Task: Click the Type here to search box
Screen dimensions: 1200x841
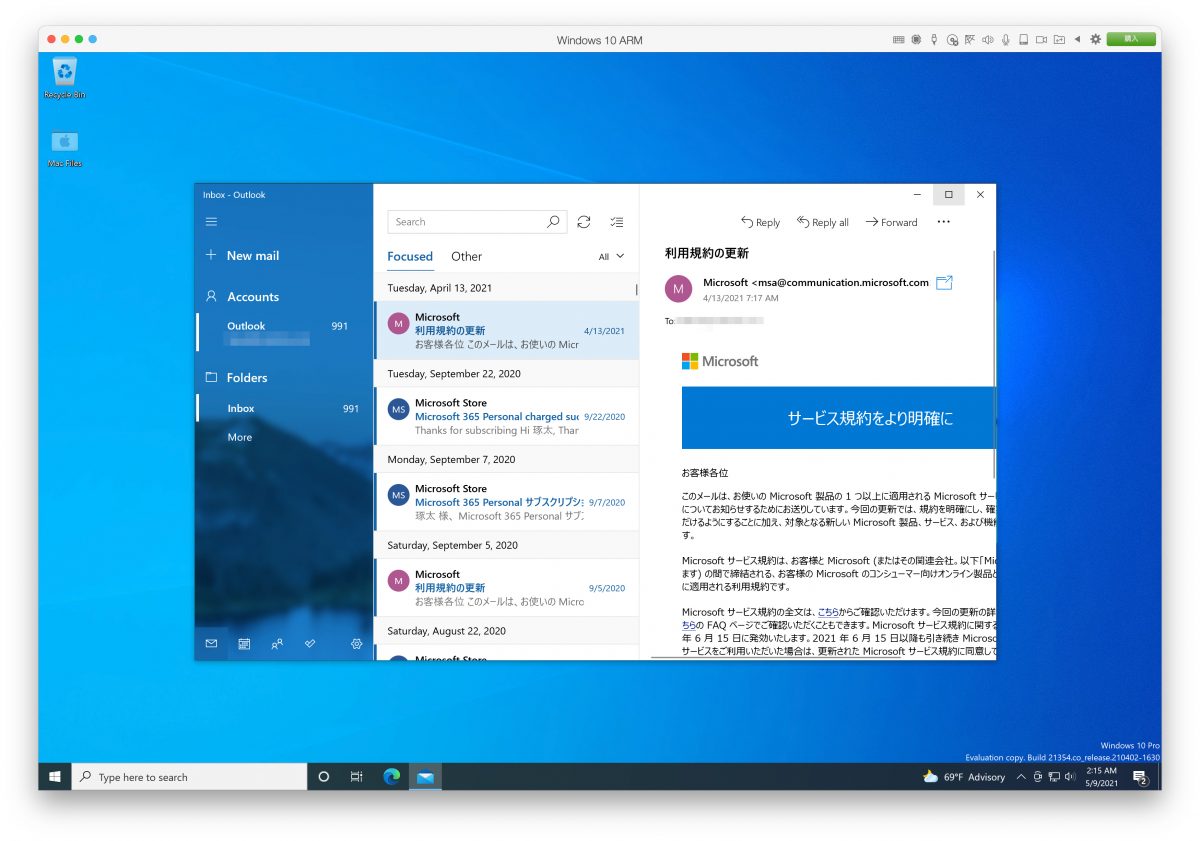Action: (x=189, y=777)
